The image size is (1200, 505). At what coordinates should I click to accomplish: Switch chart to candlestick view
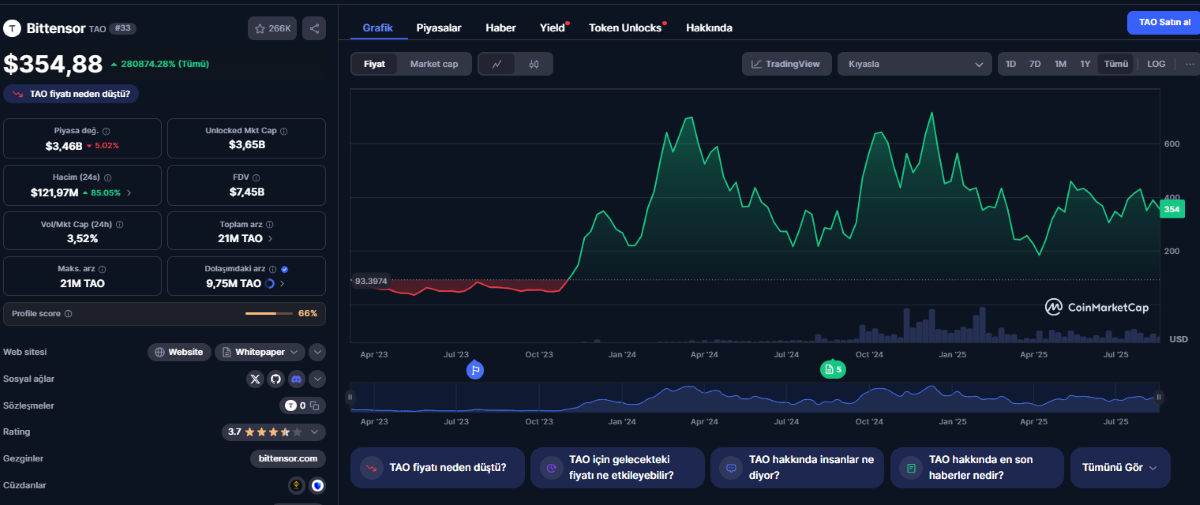point(534,64)
